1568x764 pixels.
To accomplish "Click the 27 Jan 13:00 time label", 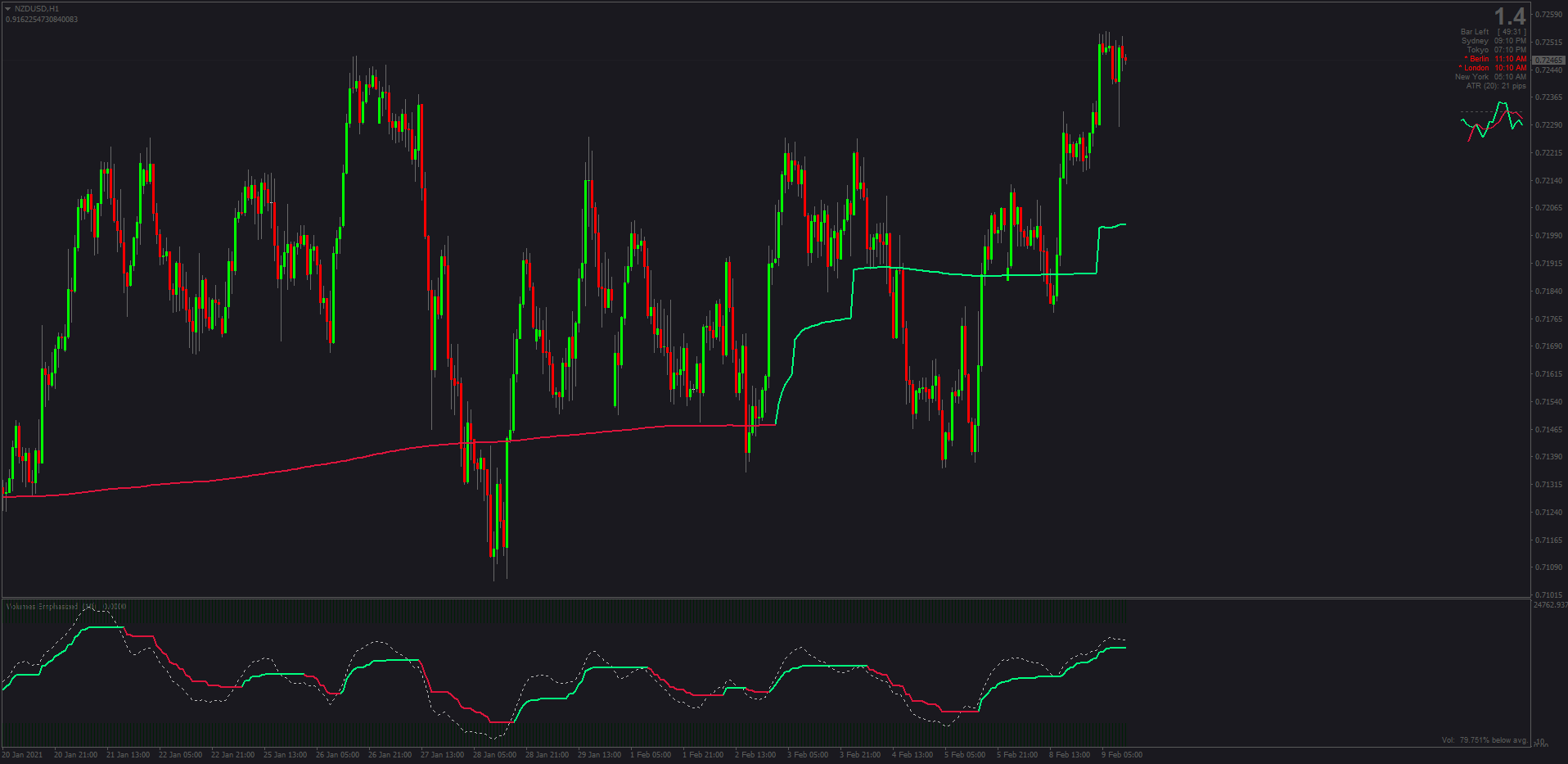I will click(x=442, y=755).
